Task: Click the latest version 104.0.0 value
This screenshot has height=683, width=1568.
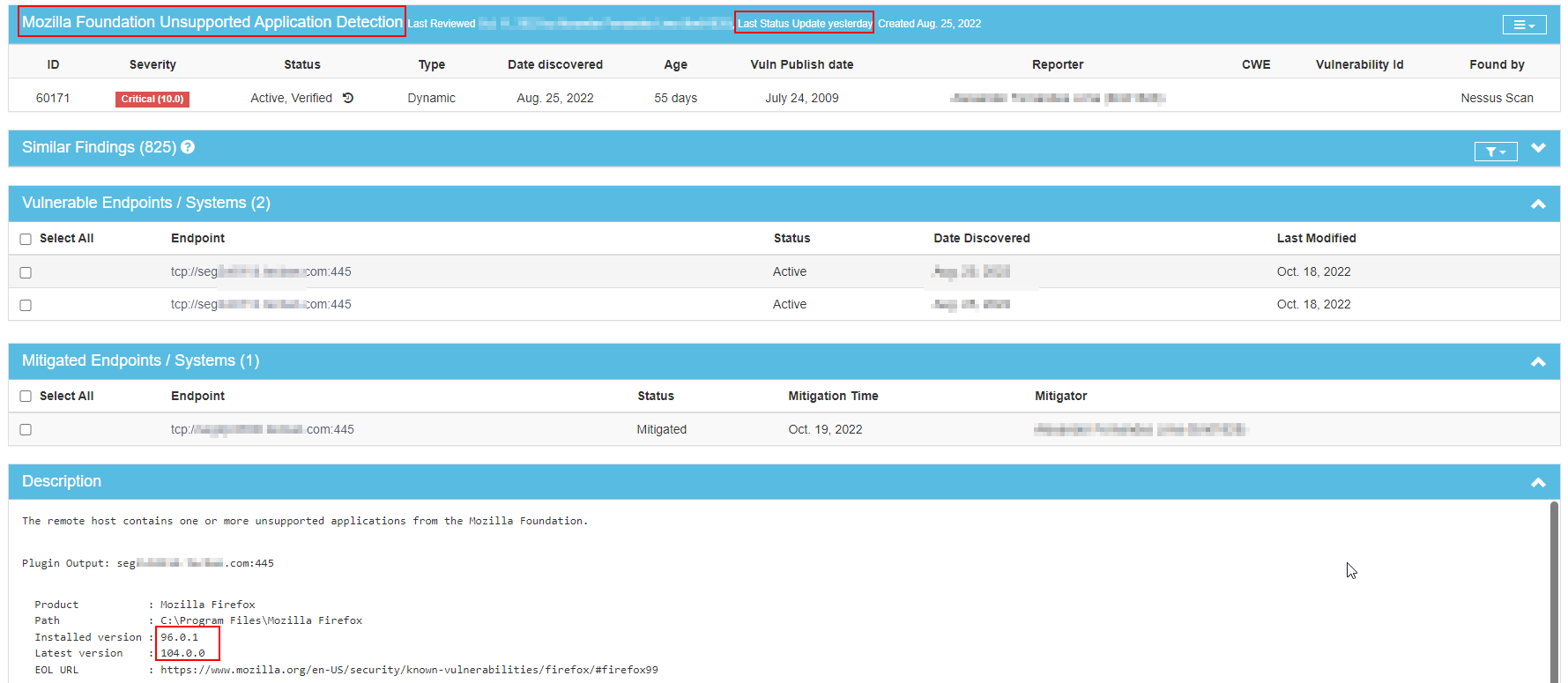Action: [182, 653]
